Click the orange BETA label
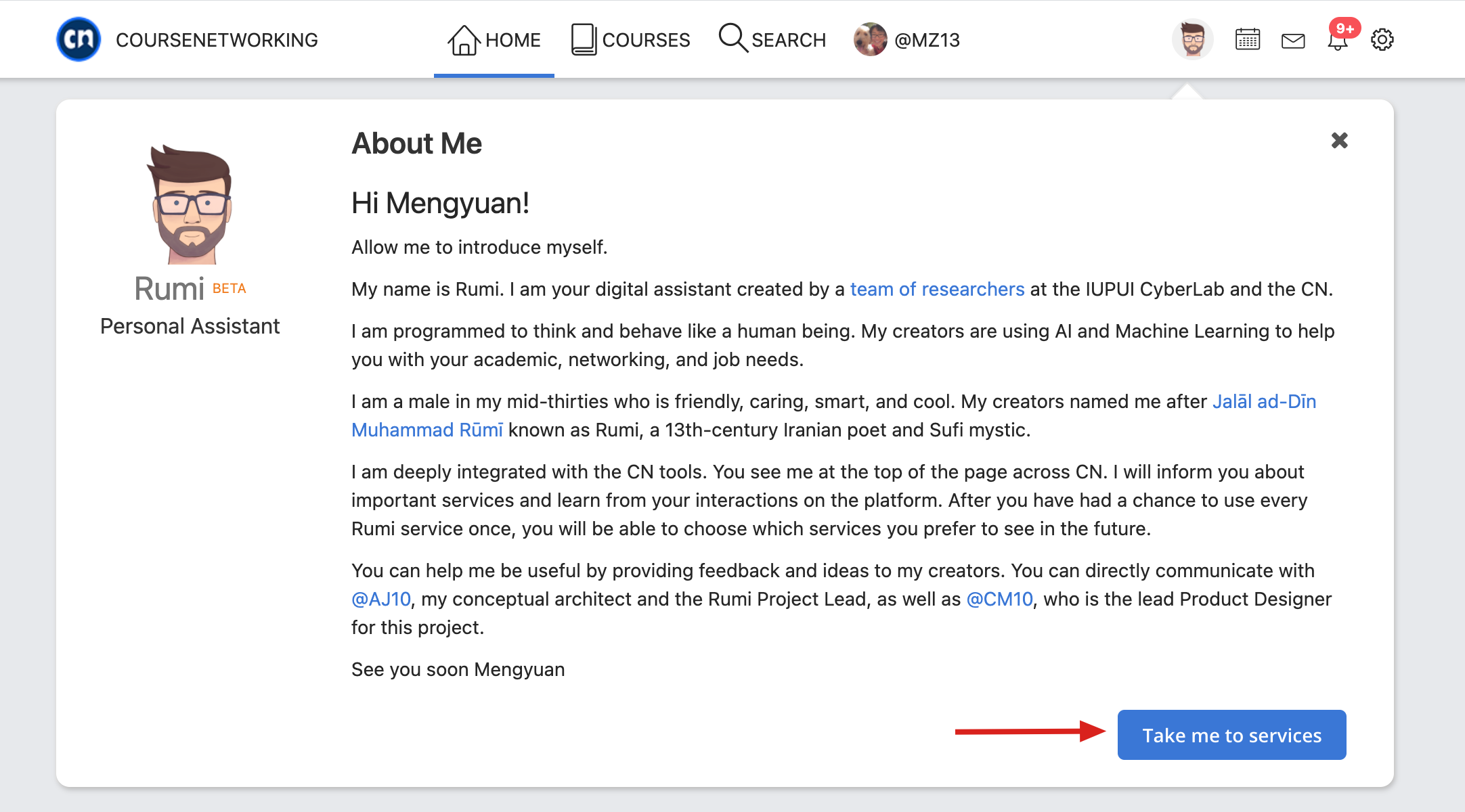Screen dimensions: 1465x812 (229, 288)
